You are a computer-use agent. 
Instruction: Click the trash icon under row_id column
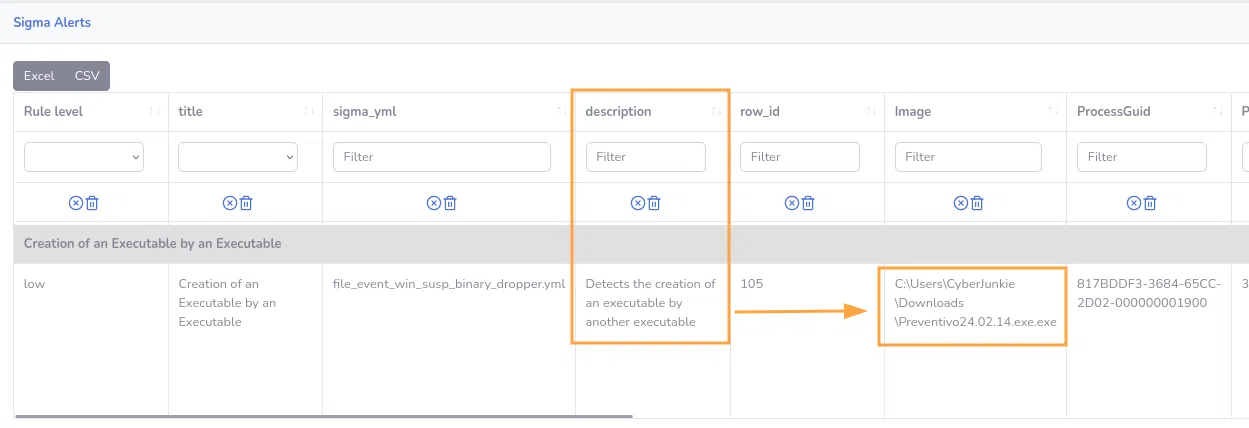click(x=808, y=203)
